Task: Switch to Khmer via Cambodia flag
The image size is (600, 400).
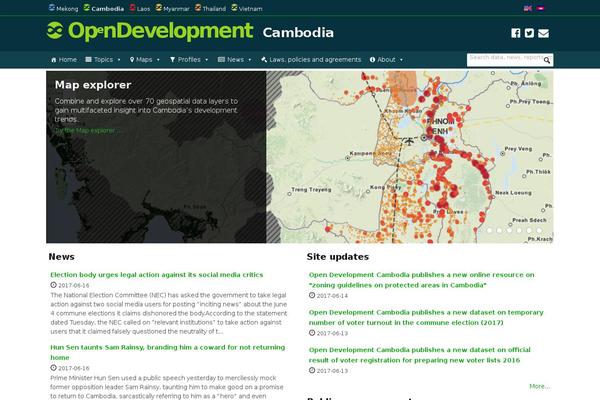Action: pos(540,8)
